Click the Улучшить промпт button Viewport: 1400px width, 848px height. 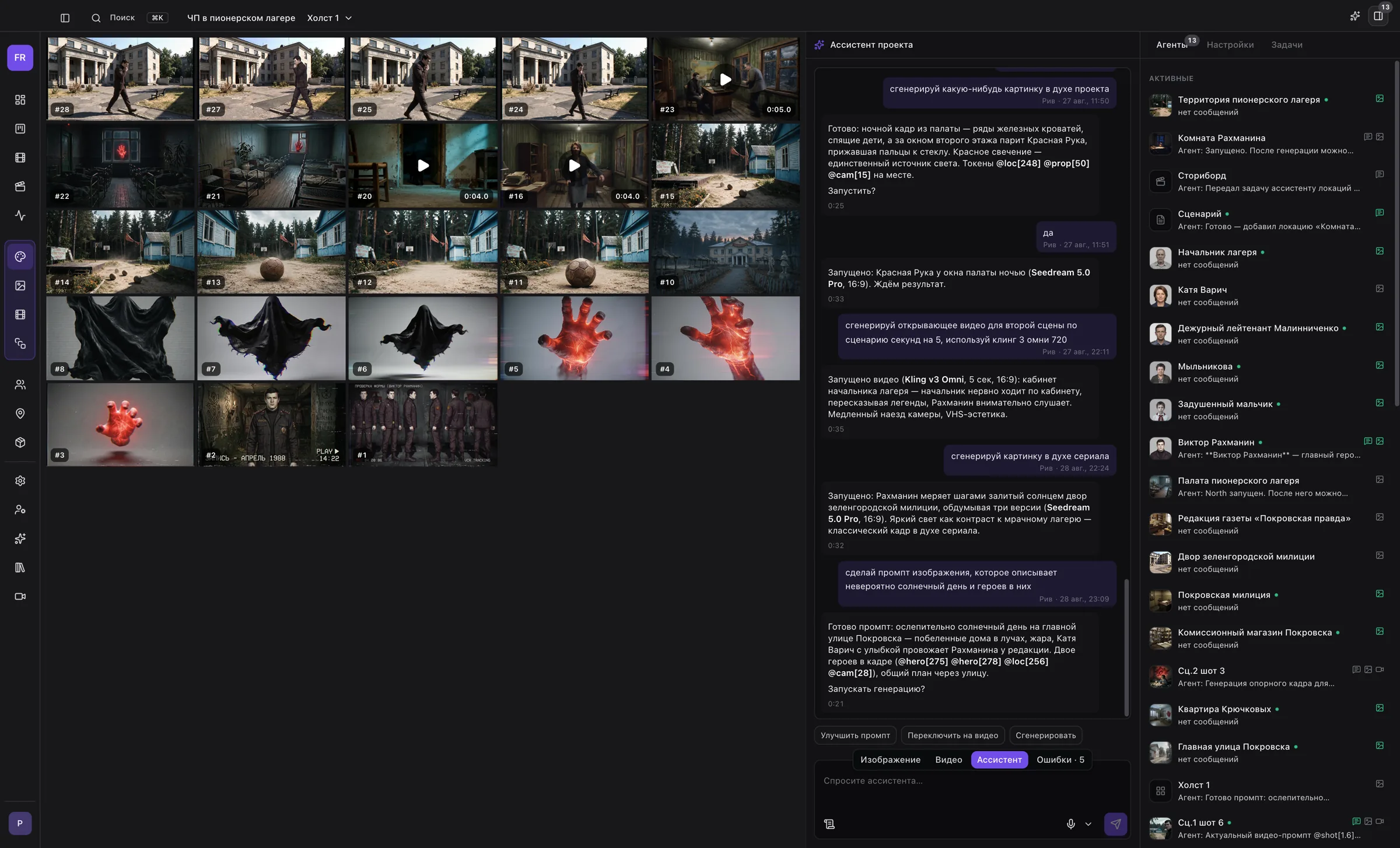855,735
